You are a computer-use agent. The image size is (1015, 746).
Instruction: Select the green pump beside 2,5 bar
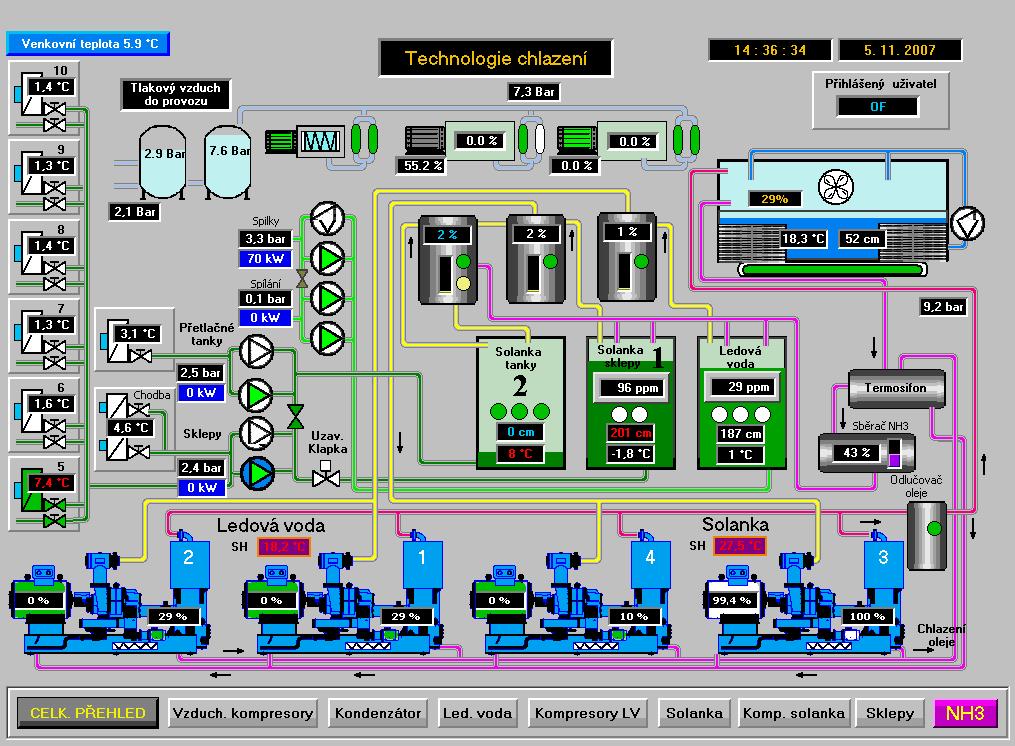pyautogui.click(x=256, y=395)
